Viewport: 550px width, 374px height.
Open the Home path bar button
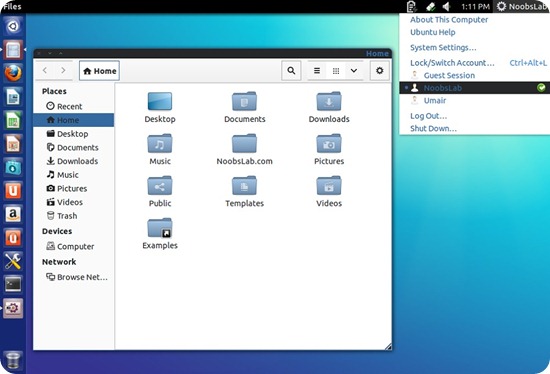tap(100, 71)
